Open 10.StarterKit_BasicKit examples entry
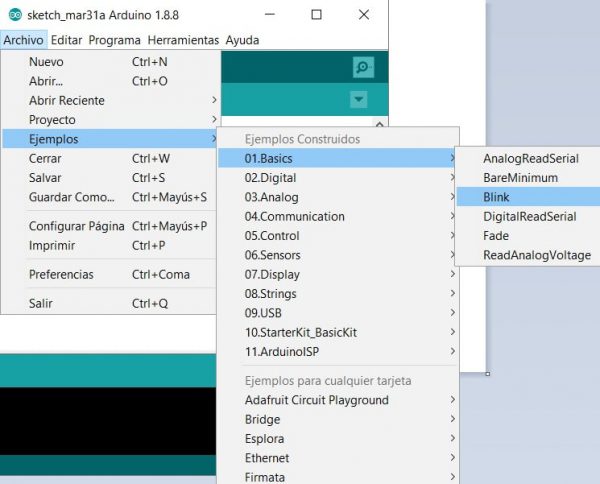Screen dimensions: 600x484 pos(338,332)
